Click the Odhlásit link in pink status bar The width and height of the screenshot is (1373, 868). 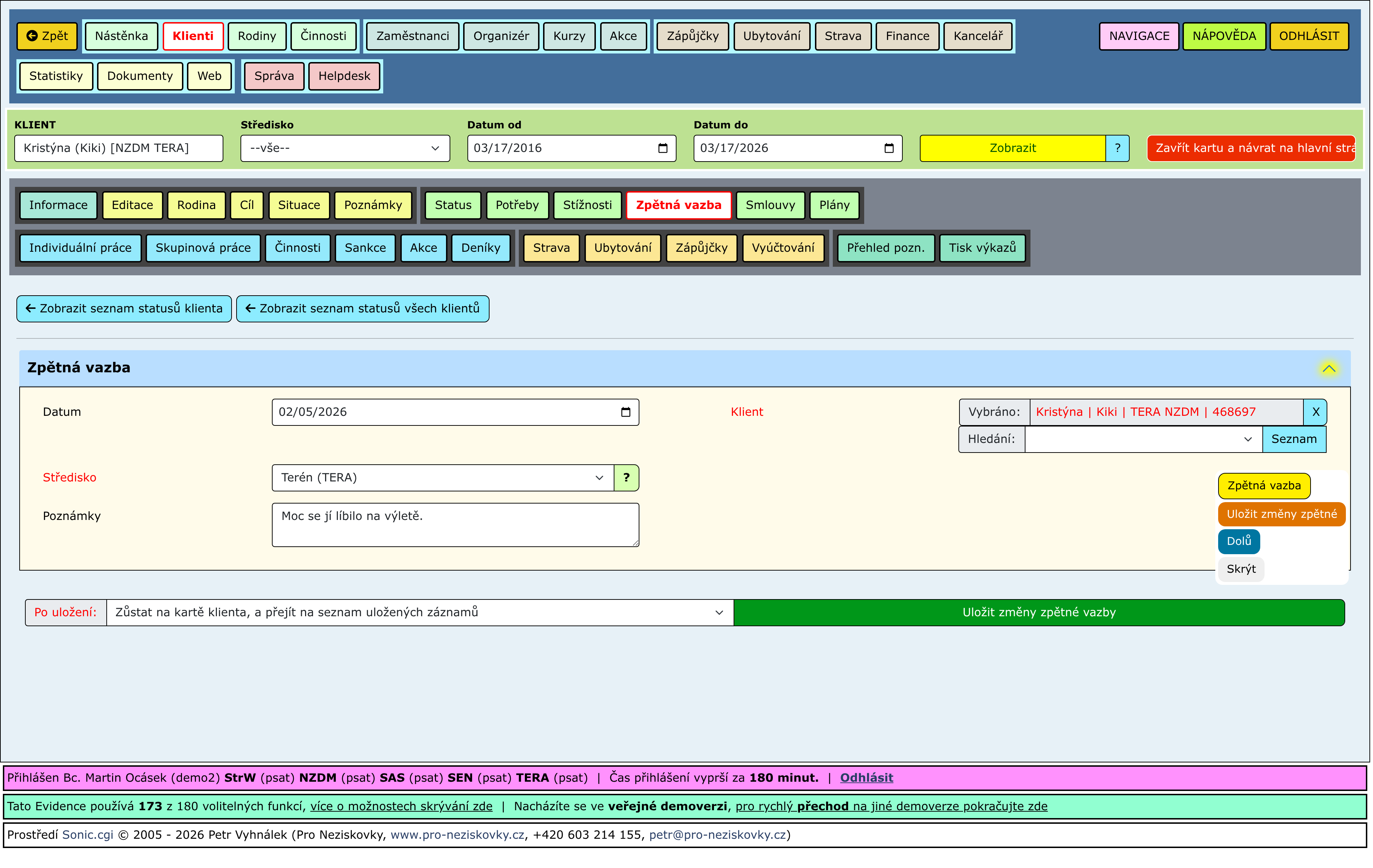tap(866, 778)
